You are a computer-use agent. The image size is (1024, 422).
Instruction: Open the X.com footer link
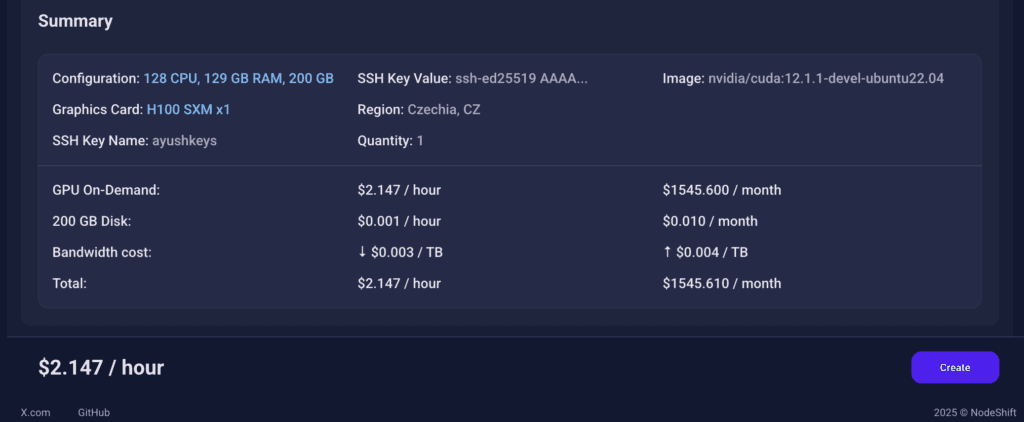tap(35, 412)
